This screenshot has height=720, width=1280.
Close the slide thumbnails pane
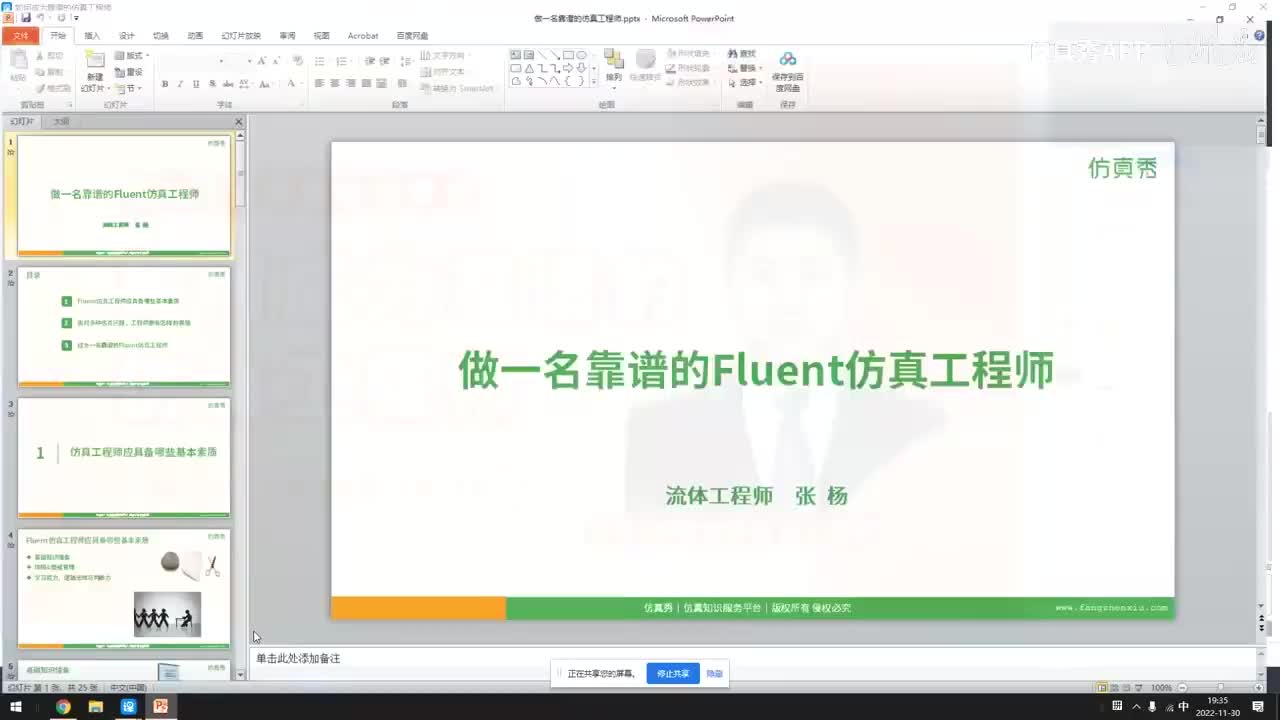click(238, 122)
